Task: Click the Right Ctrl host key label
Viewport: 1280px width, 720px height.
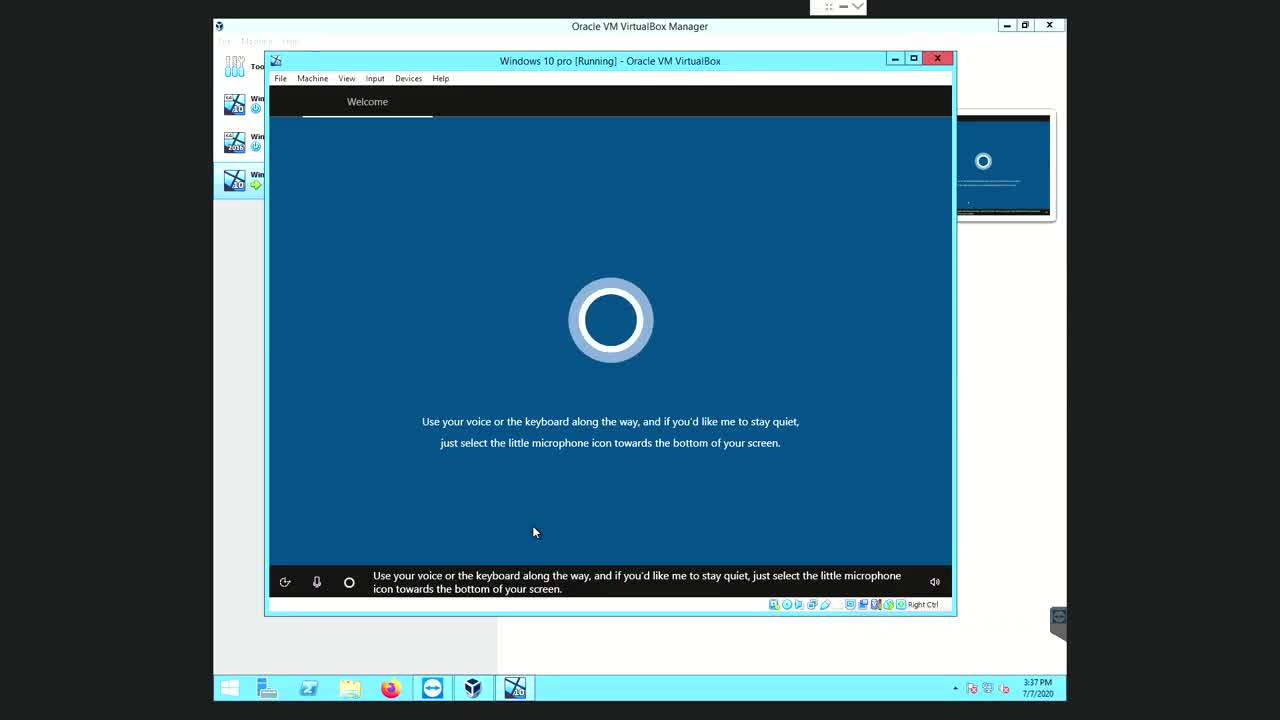Action: pyautogui.click(x=923, y=604)
